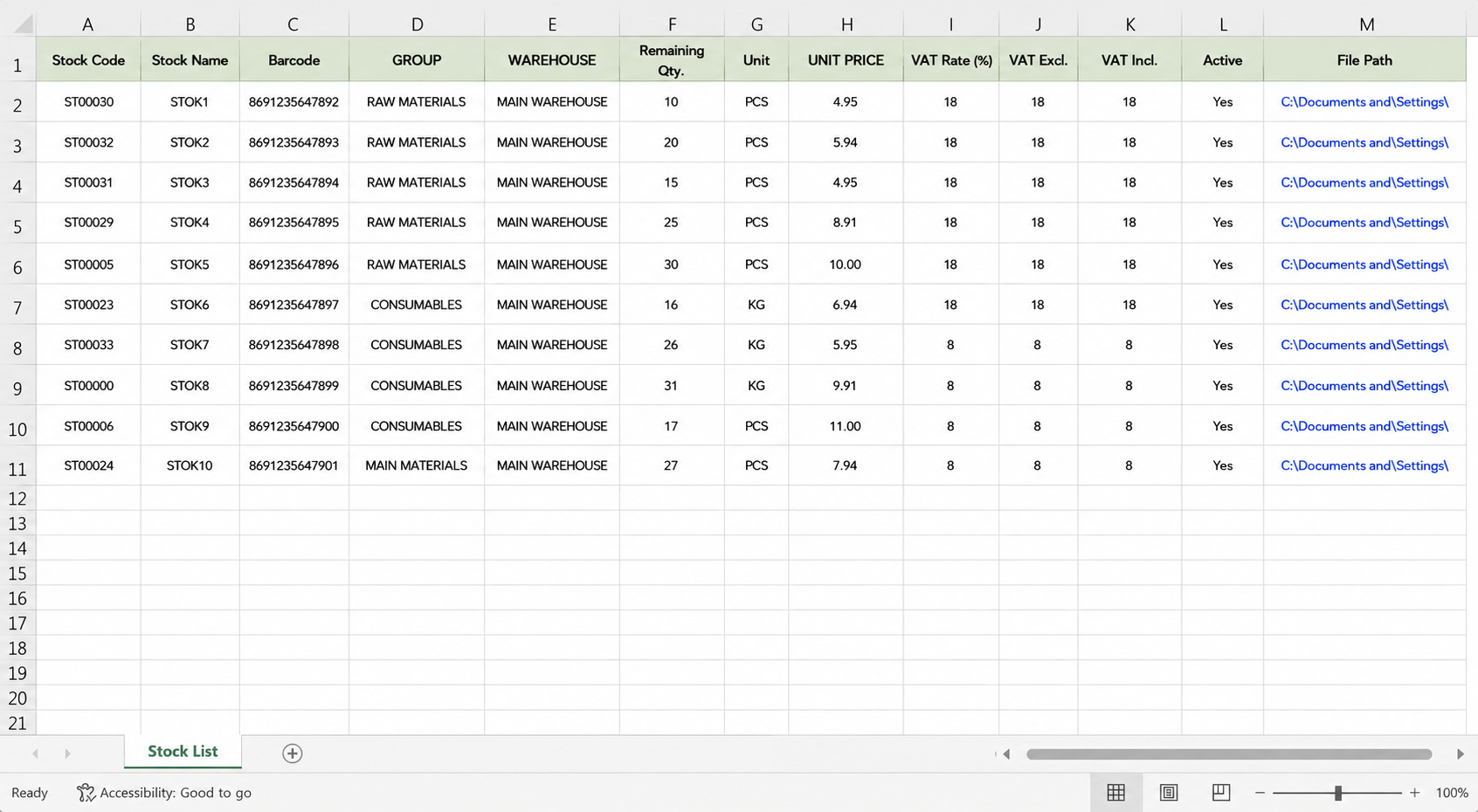Select the Stock List sheet tab
The height and width of the screenshot is (812, 1478).
click(x=183, y=752)
